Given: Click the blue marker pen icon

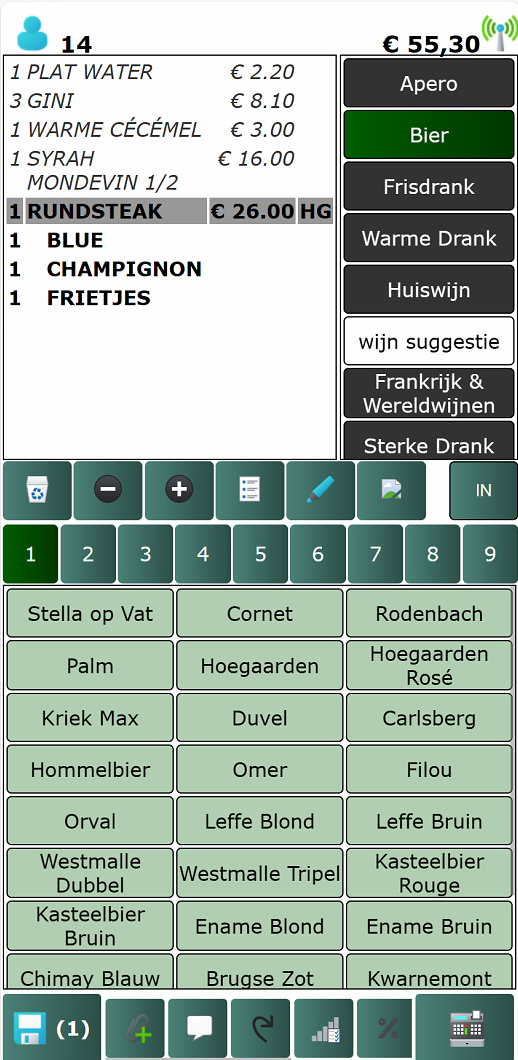Looking at the screenshot, I should point(321,490).
